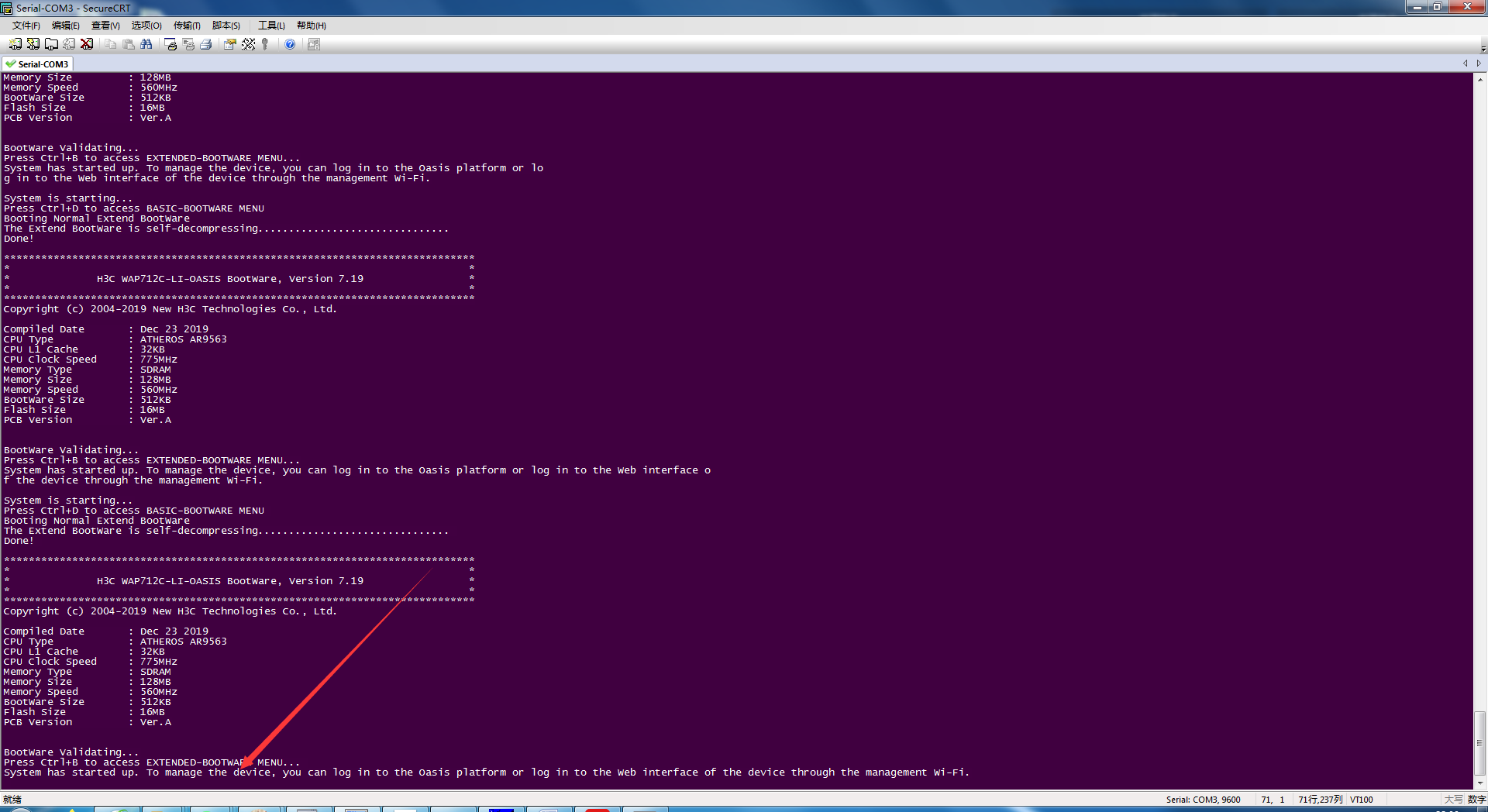Click the first 'Copyright (c) 2004-2019' line
This screenshot has height=812, width=1488.
coord(170,309)
